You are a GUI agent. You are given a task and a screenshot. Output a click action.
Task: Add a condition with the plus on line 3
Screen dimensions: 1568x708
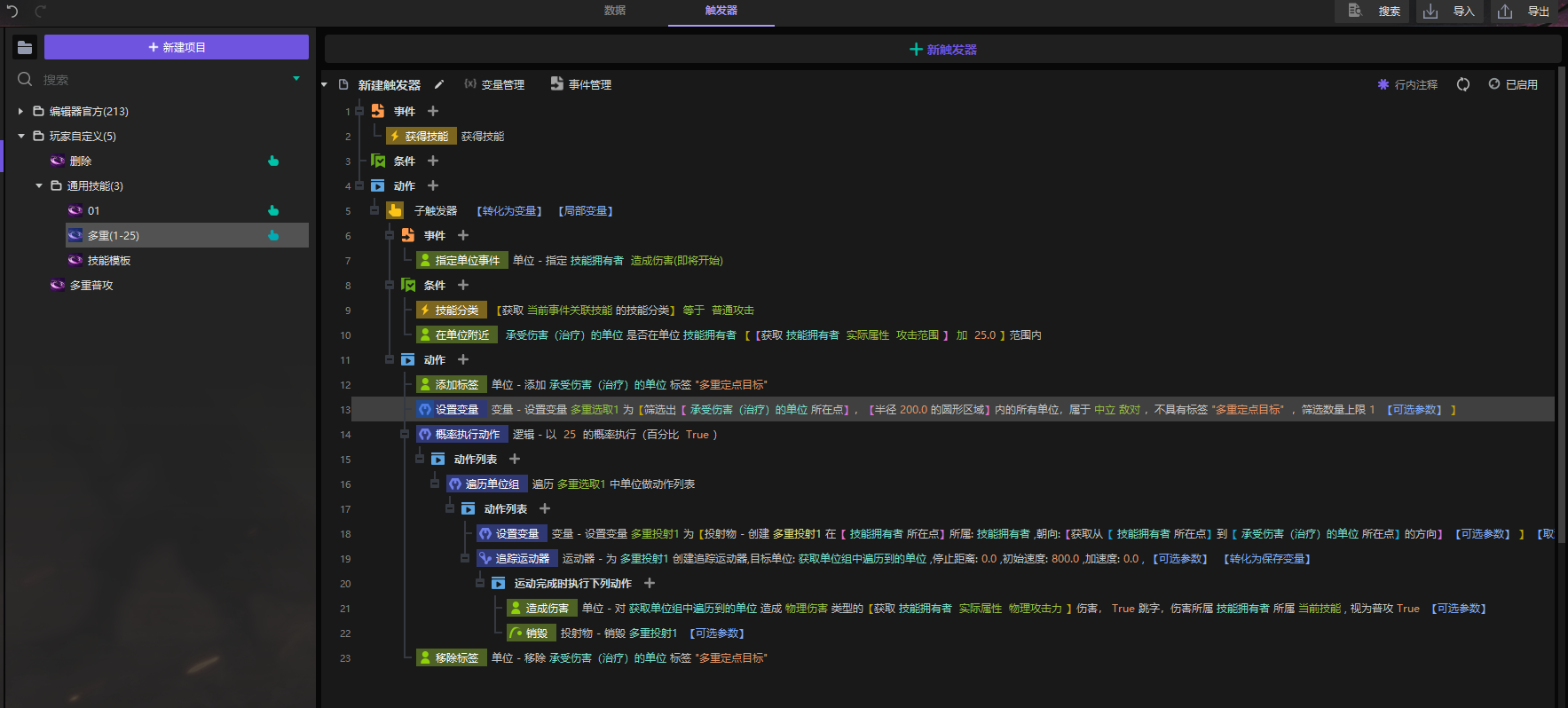pyautogui.click(x=433, y=161)
